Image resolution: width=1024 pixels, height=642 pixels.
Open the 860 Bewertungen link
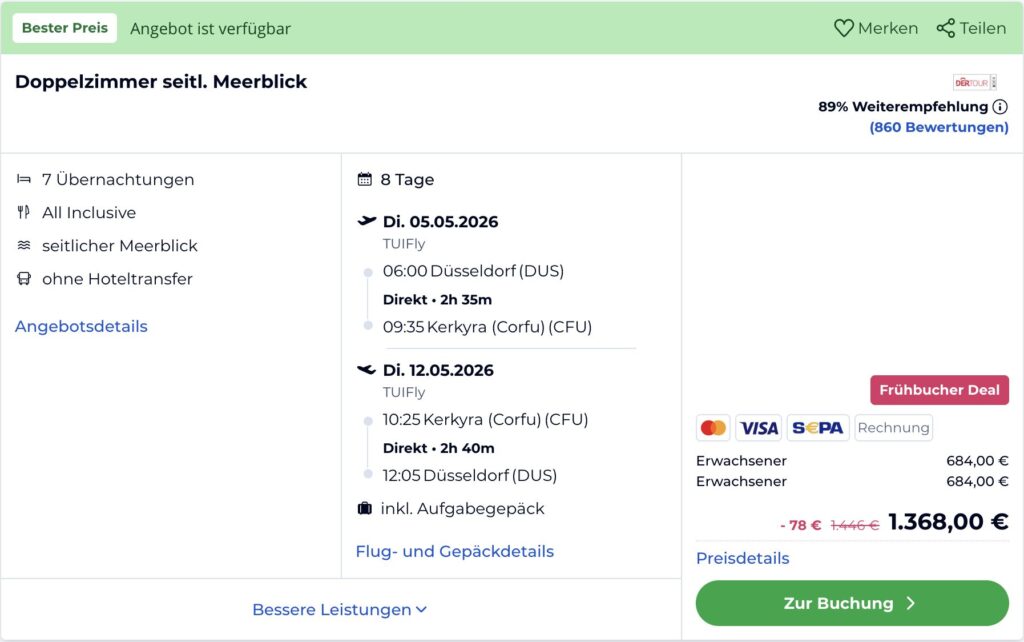pyautogui.click(x=938, y=127)
